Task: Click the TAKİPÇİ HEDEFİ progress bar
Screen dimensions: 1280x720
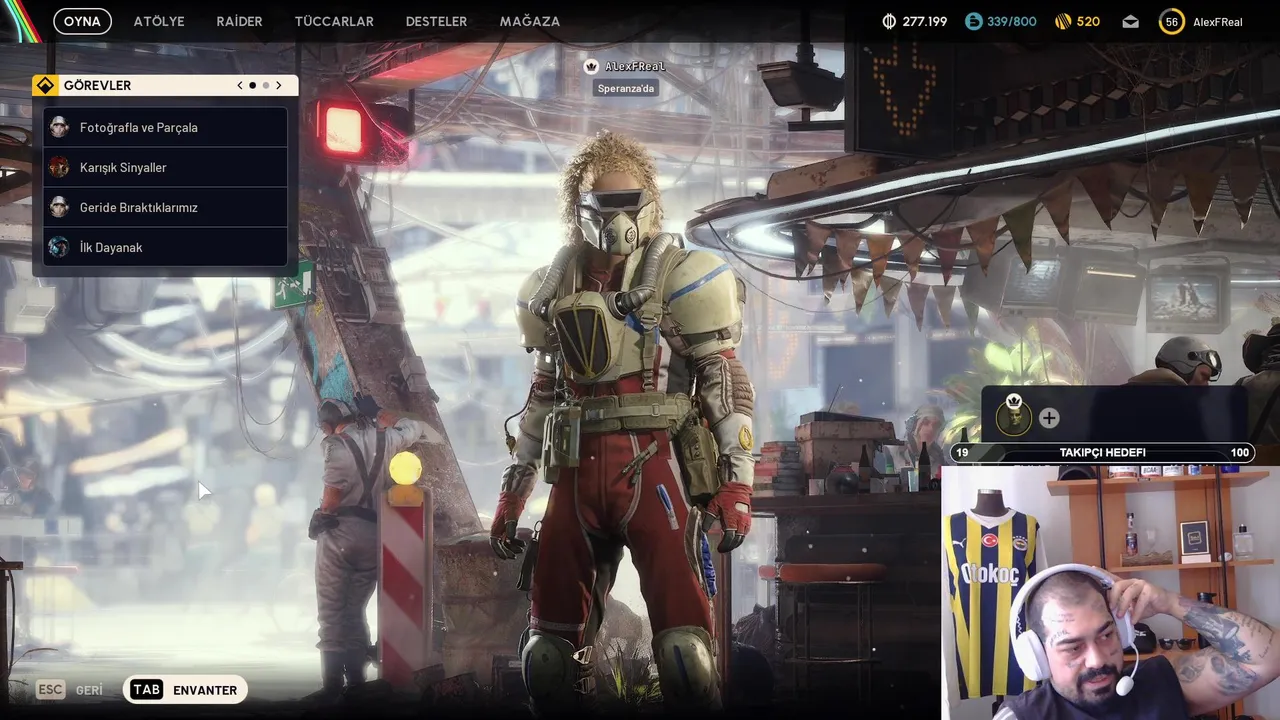Action: click(1103, 453)
